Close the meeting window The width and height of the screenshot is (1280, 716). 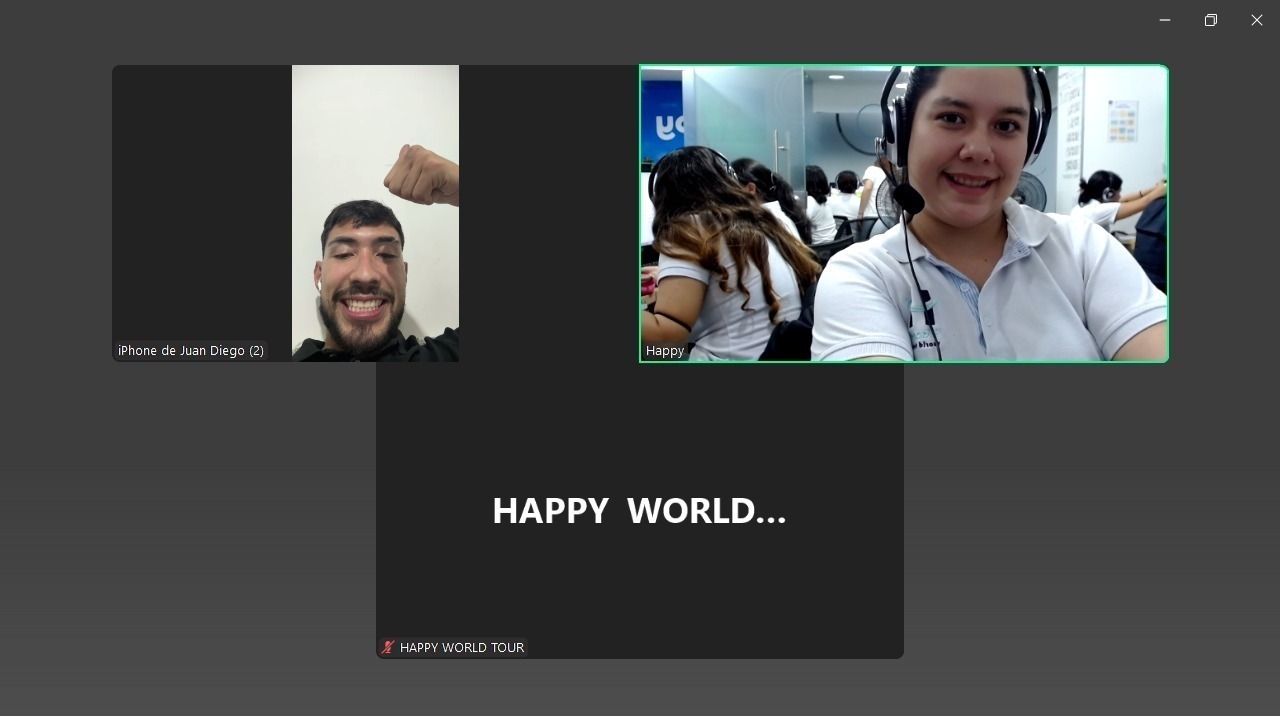[x=1257, y=20]
